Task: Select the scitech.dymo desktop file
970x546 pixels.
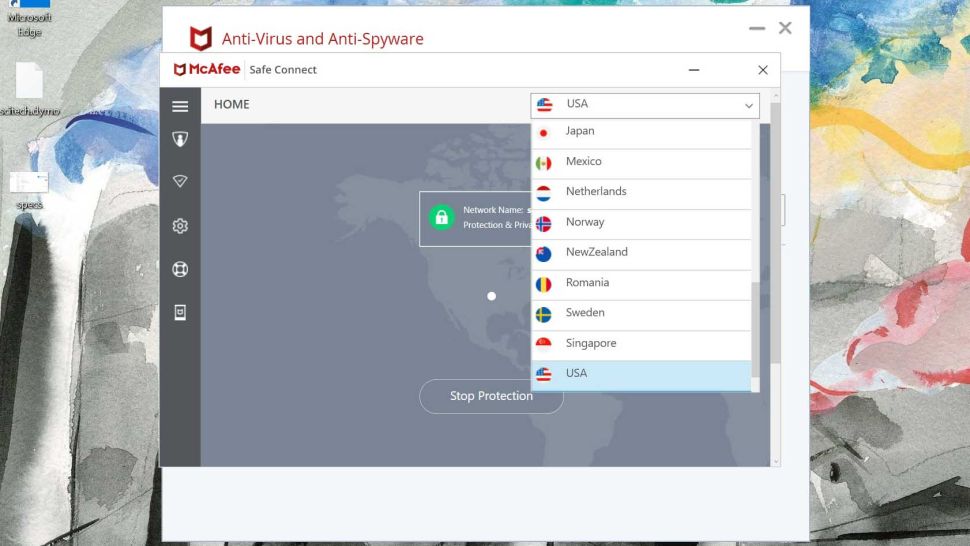Action: [x=29, y=89]
